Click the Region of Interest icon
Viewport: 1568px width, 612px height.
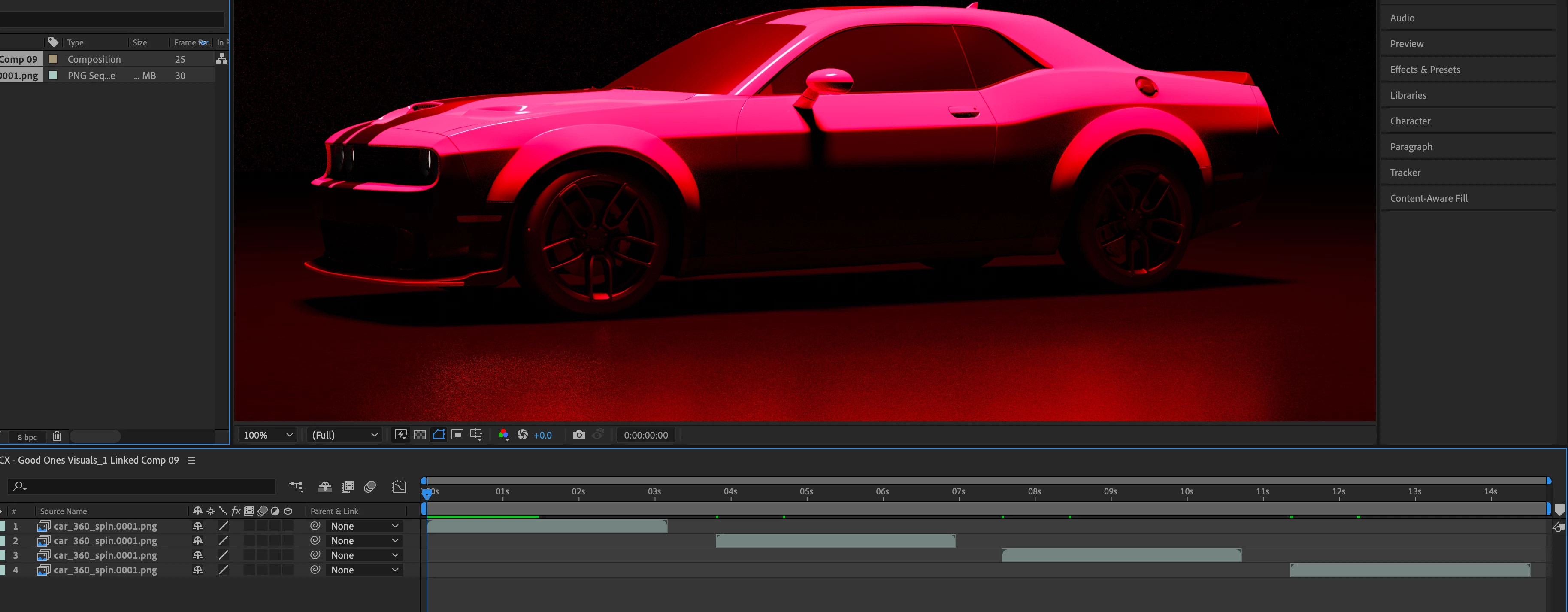[458, 435]
